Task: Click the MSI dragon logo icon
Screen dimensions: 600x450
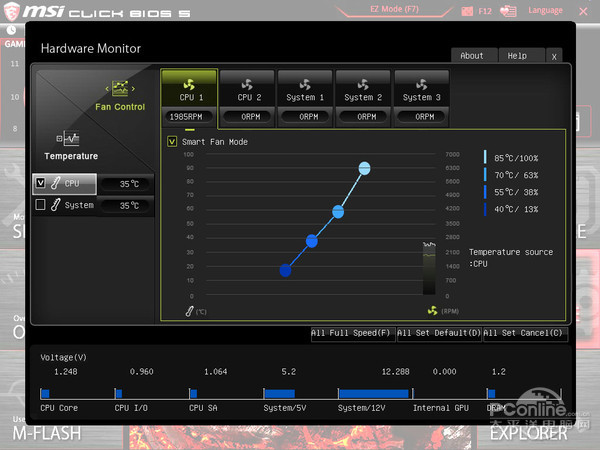Action: pyautogui.click(x=11, y=11)
